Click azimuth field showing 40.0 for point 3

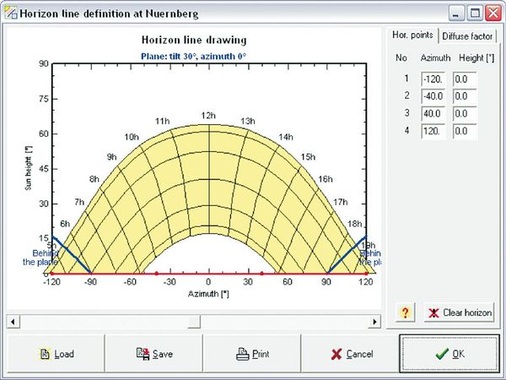(433, 114)
